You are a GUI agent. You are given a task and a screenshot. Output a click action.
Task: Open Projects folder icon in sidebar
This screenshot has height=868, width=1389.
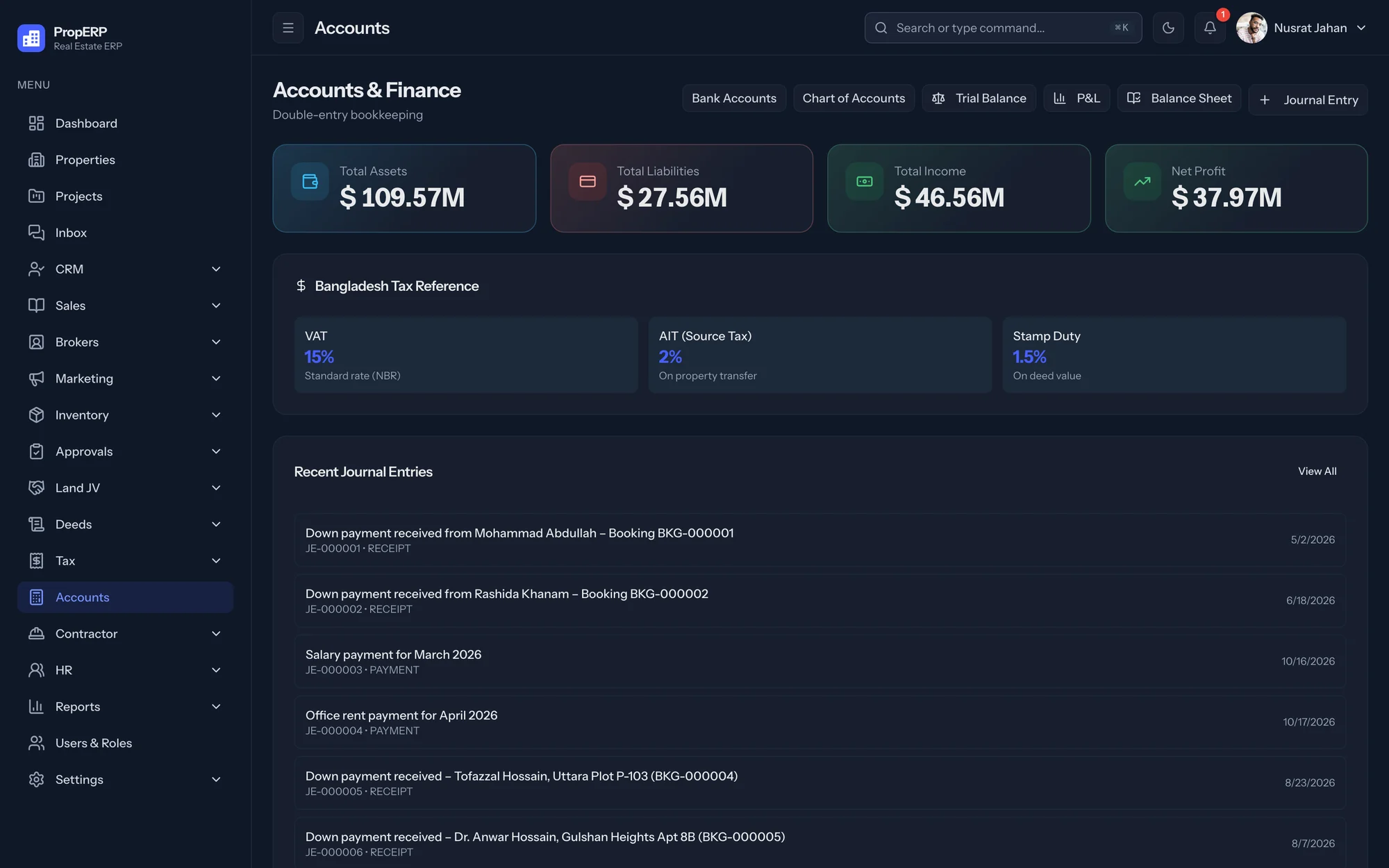coord(36,197)
